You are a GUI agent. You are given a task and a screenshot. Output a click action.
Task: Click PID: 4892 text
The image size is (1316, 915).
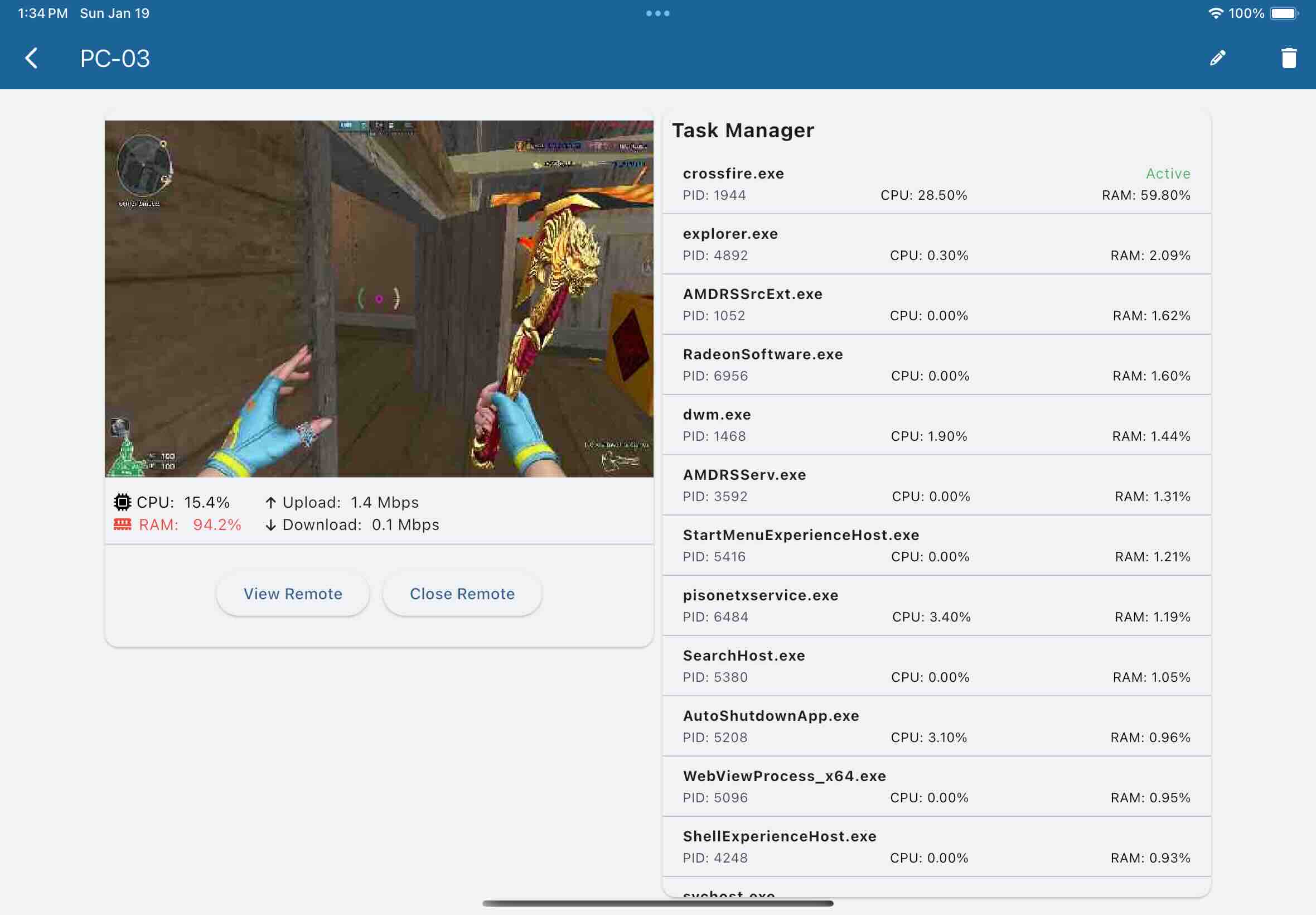[x=715, y=255]
